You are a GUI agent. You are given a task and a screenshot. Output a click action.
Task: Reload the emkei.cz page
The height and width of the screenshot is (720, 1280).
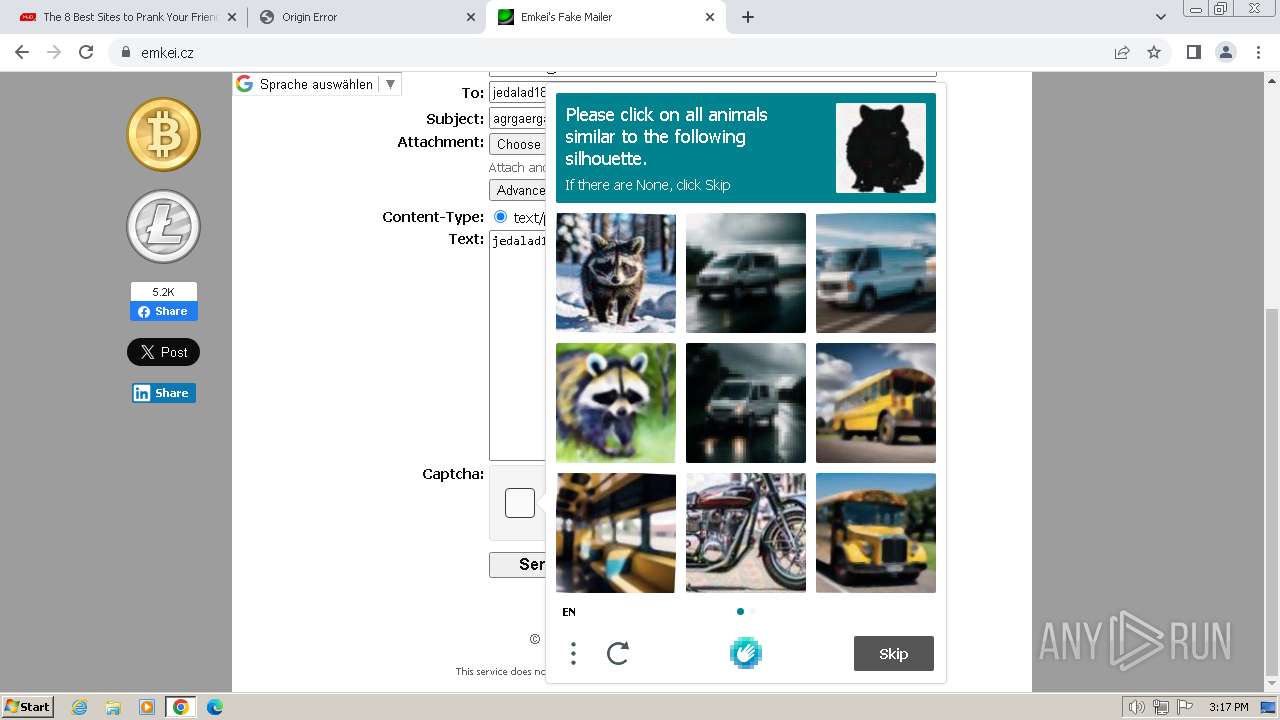(86, 52)
